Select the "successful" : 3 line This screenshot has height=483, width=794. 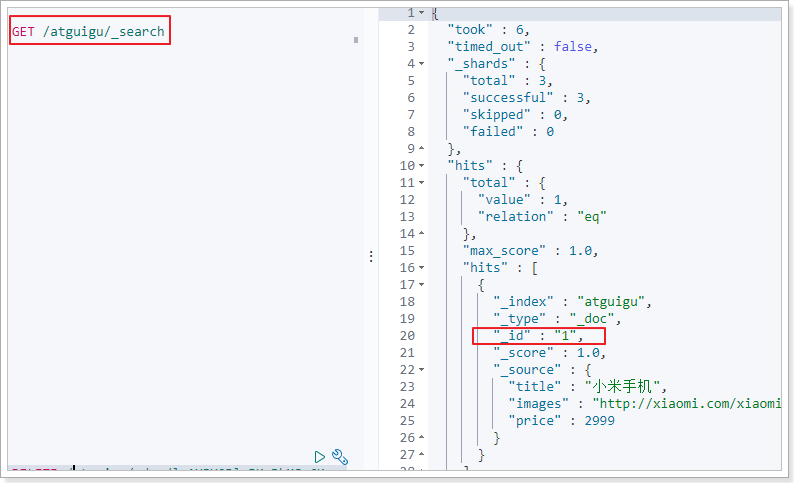[527, 98]
